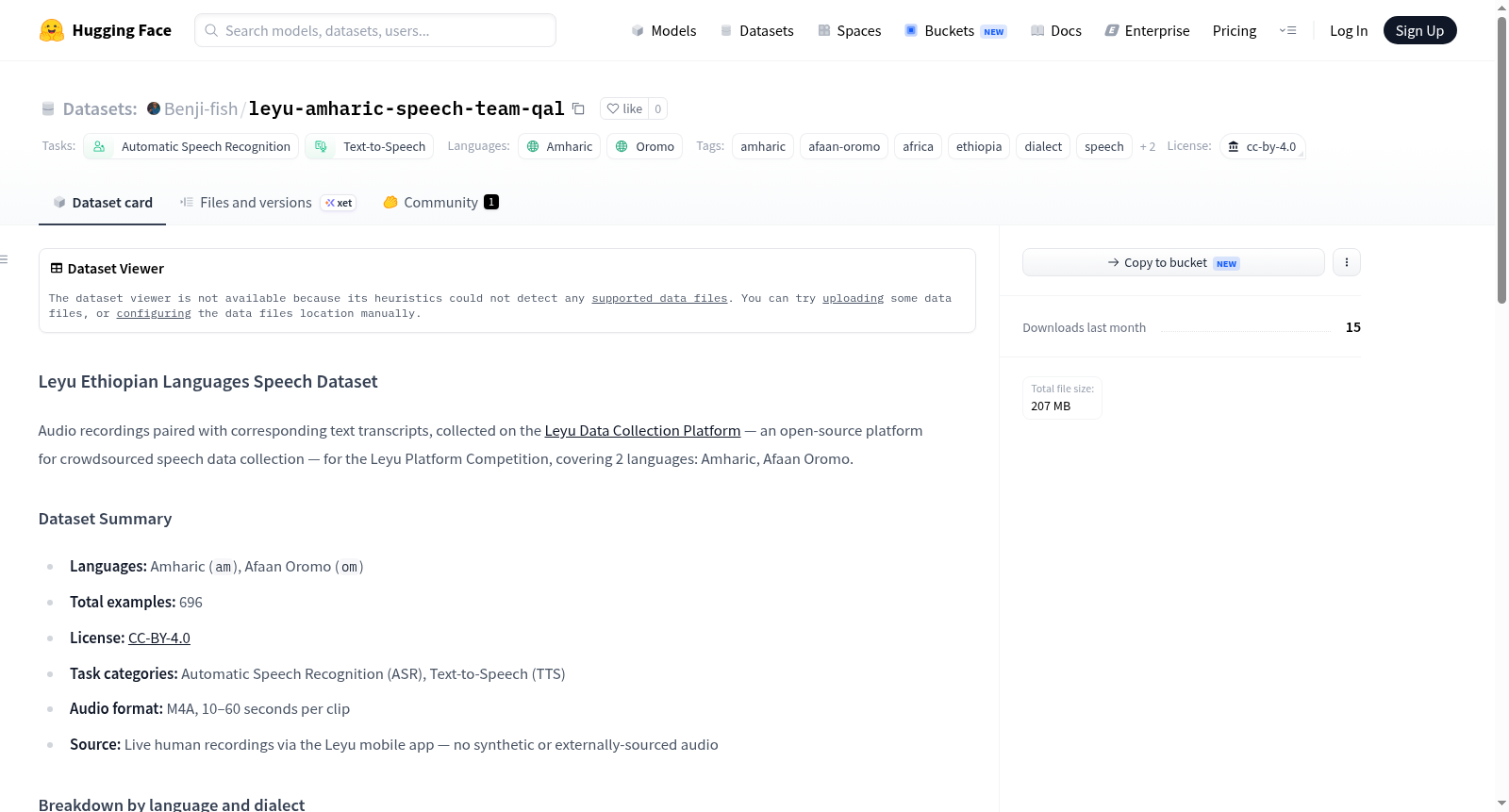Focus the search models, datasets, users field
Image resolution: width=1509 pixels, height=812 pixels.
(375, 30)
